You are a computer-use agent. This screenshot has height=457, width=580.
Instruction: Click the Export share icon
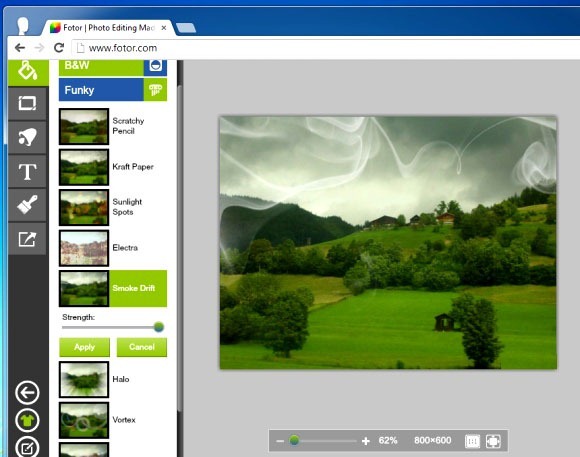[x=27, y=239]
